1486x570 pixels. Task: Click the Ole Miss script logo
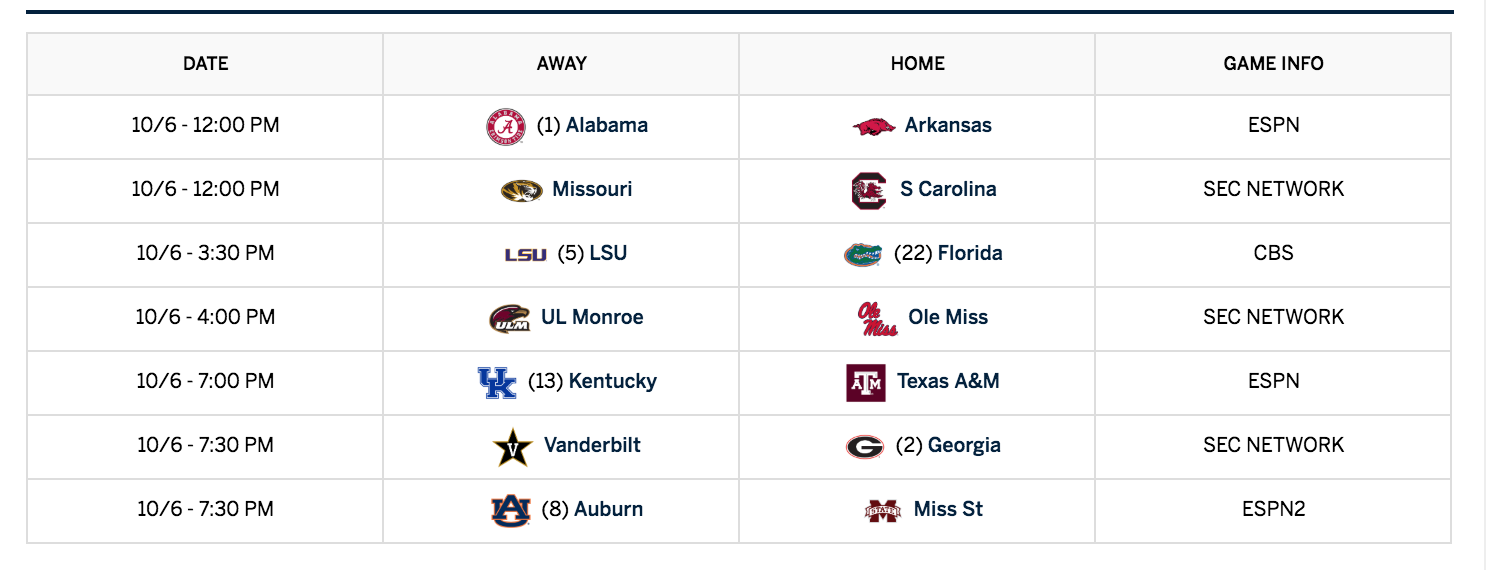(x=877, y=319)
